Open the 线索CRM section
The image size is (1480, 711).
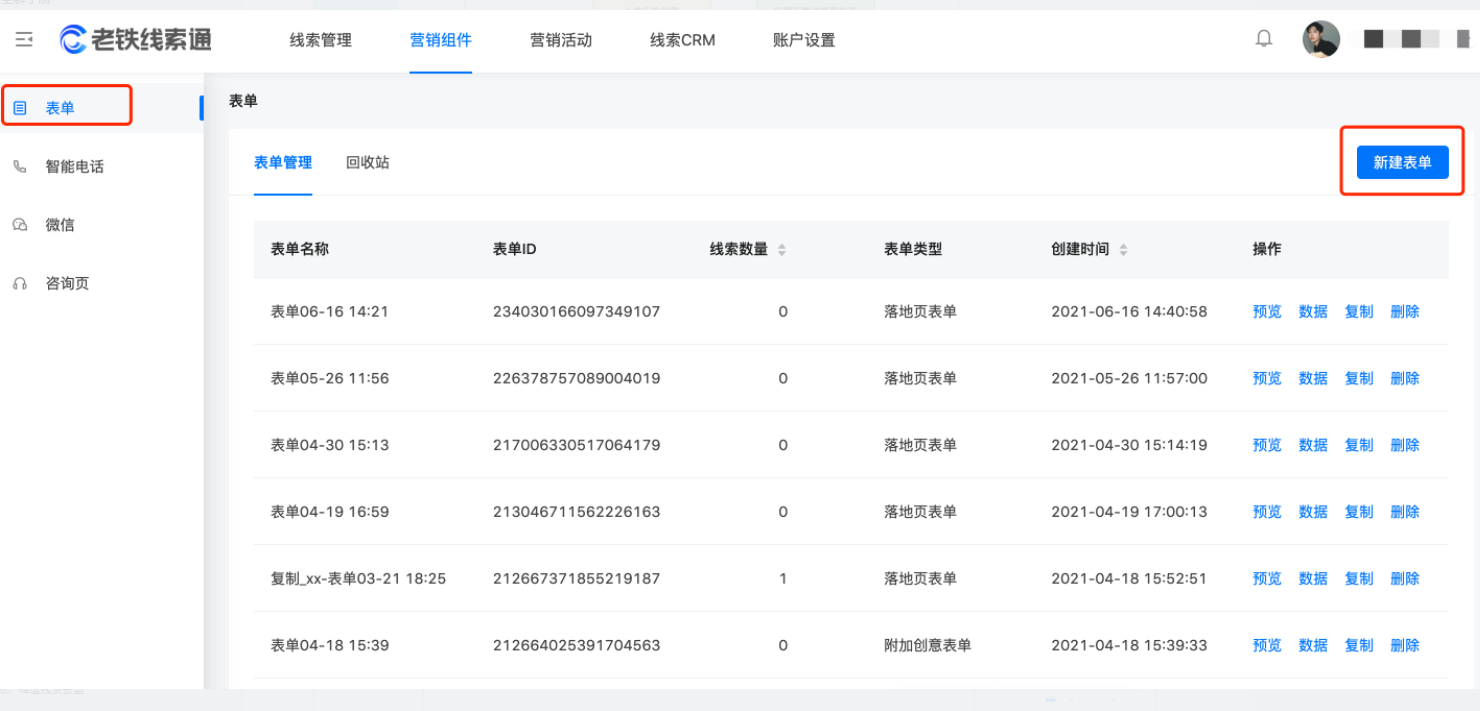pyautogui.click(x=681, y=40)
